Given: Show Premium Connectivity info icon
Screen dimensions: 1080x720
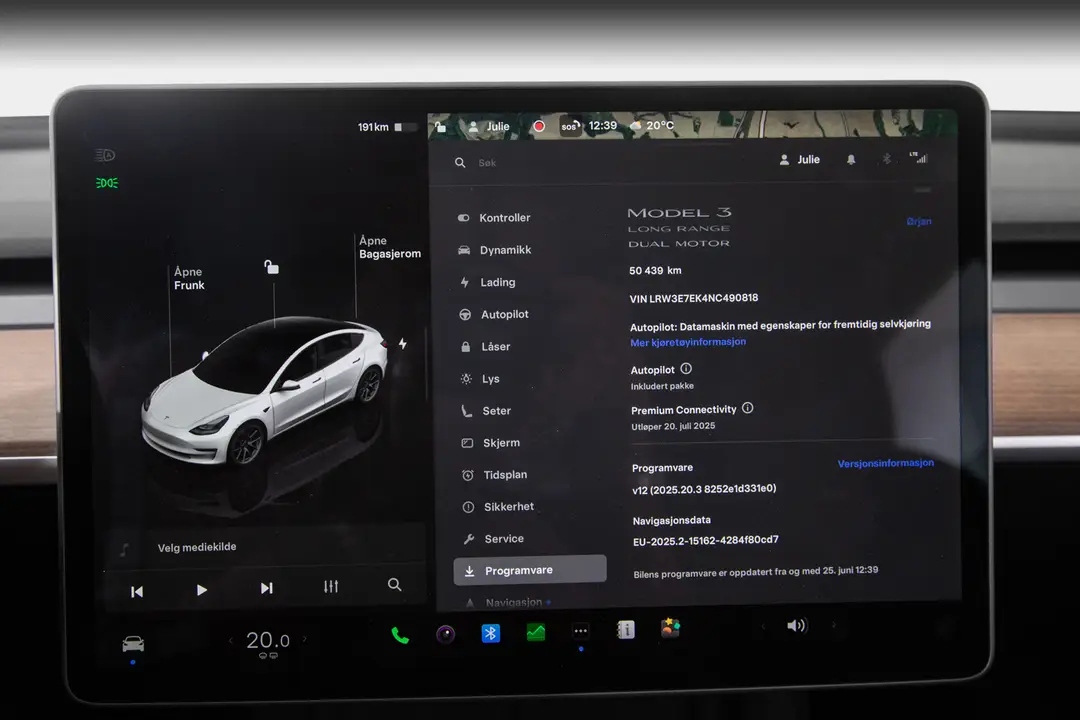Looking at the screenshot, I should [747, 409].
